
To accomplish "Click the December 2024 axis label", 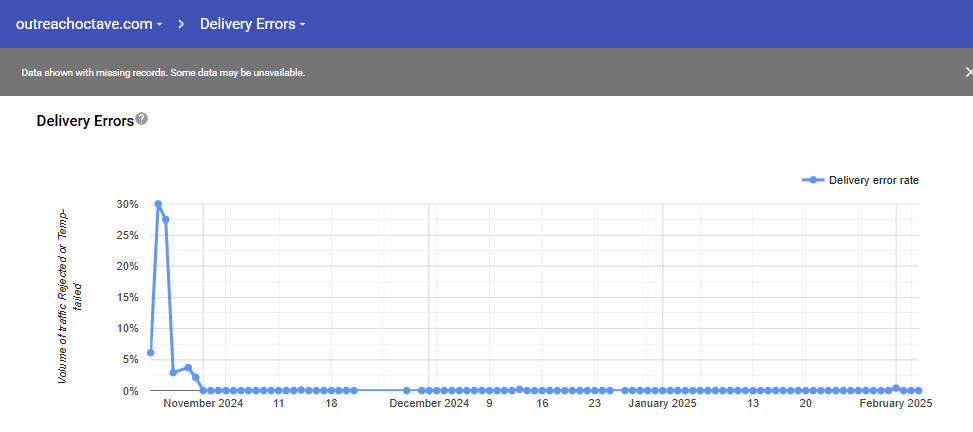I will point(429,404).
